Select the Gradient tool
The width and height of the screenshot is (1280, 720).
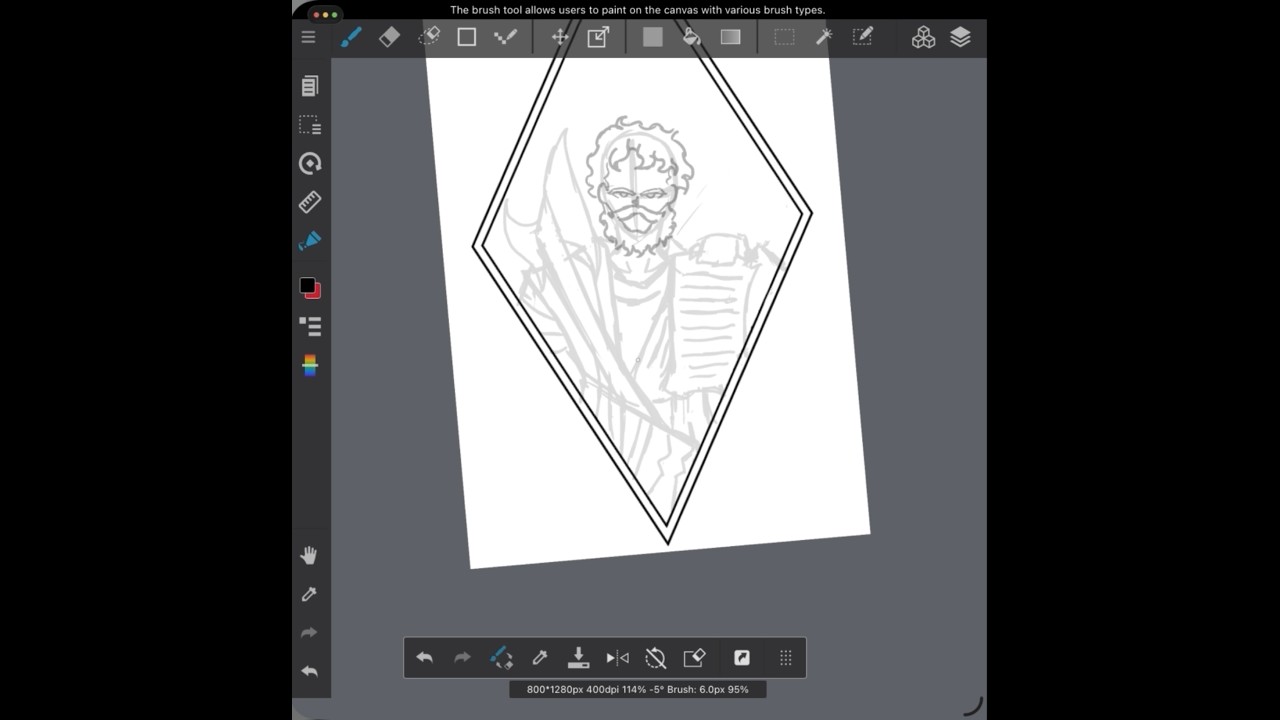730,37
